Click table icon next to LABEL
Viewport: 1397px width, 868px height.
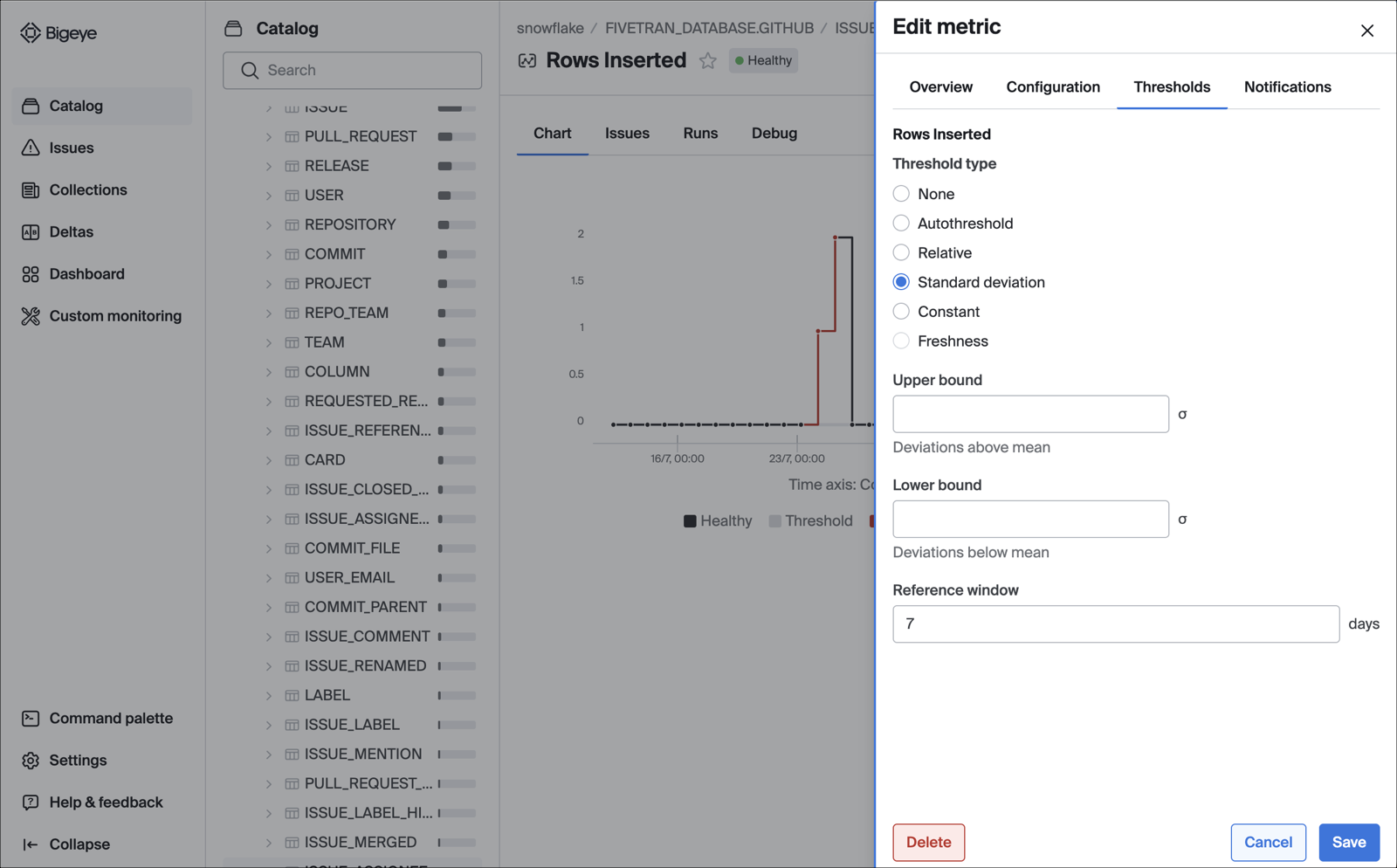point(292,695)
